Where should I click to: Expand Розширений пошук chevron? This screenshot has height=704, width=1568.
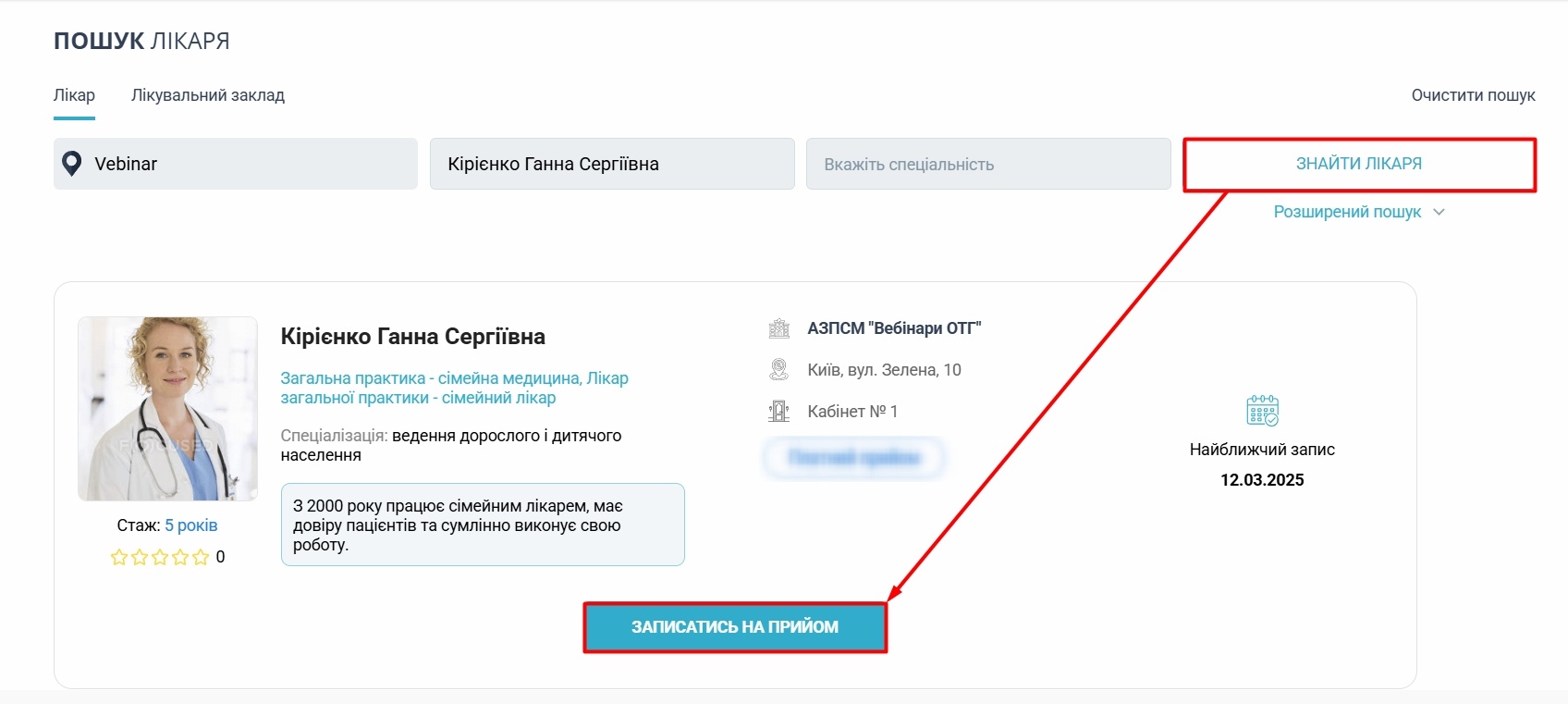[1439, 212]
